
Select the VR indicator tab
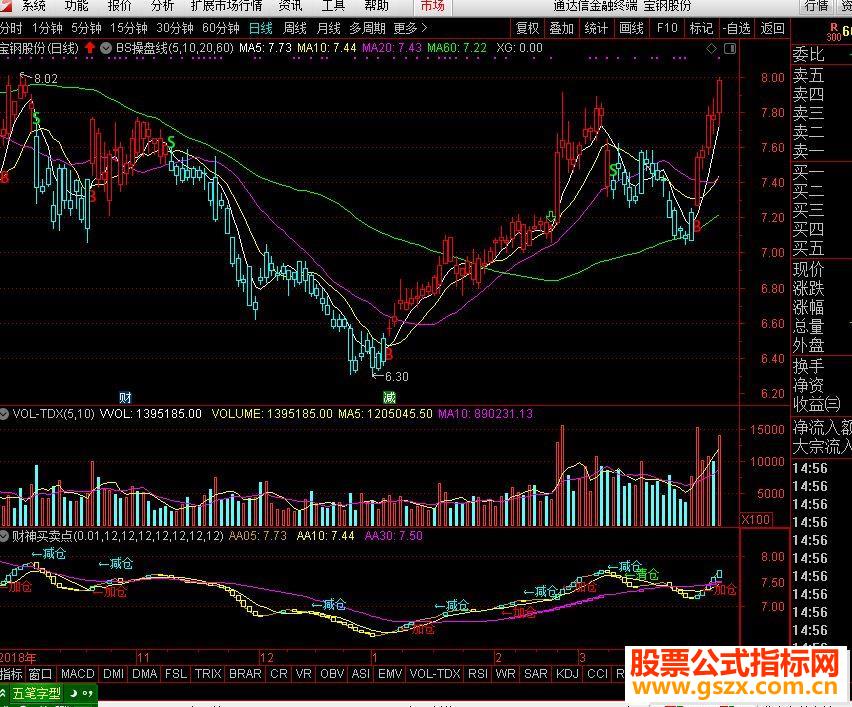pos(304,674)
